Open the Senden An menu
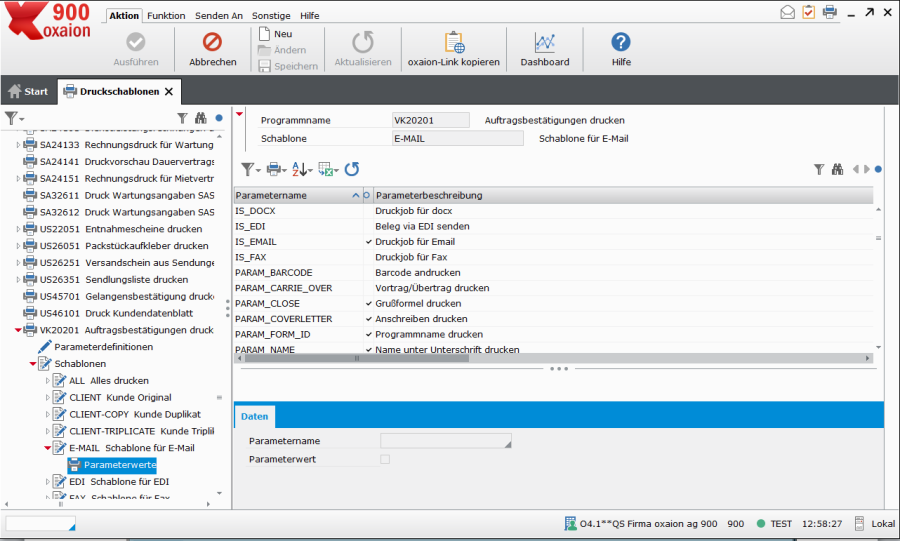 point(219,15)
